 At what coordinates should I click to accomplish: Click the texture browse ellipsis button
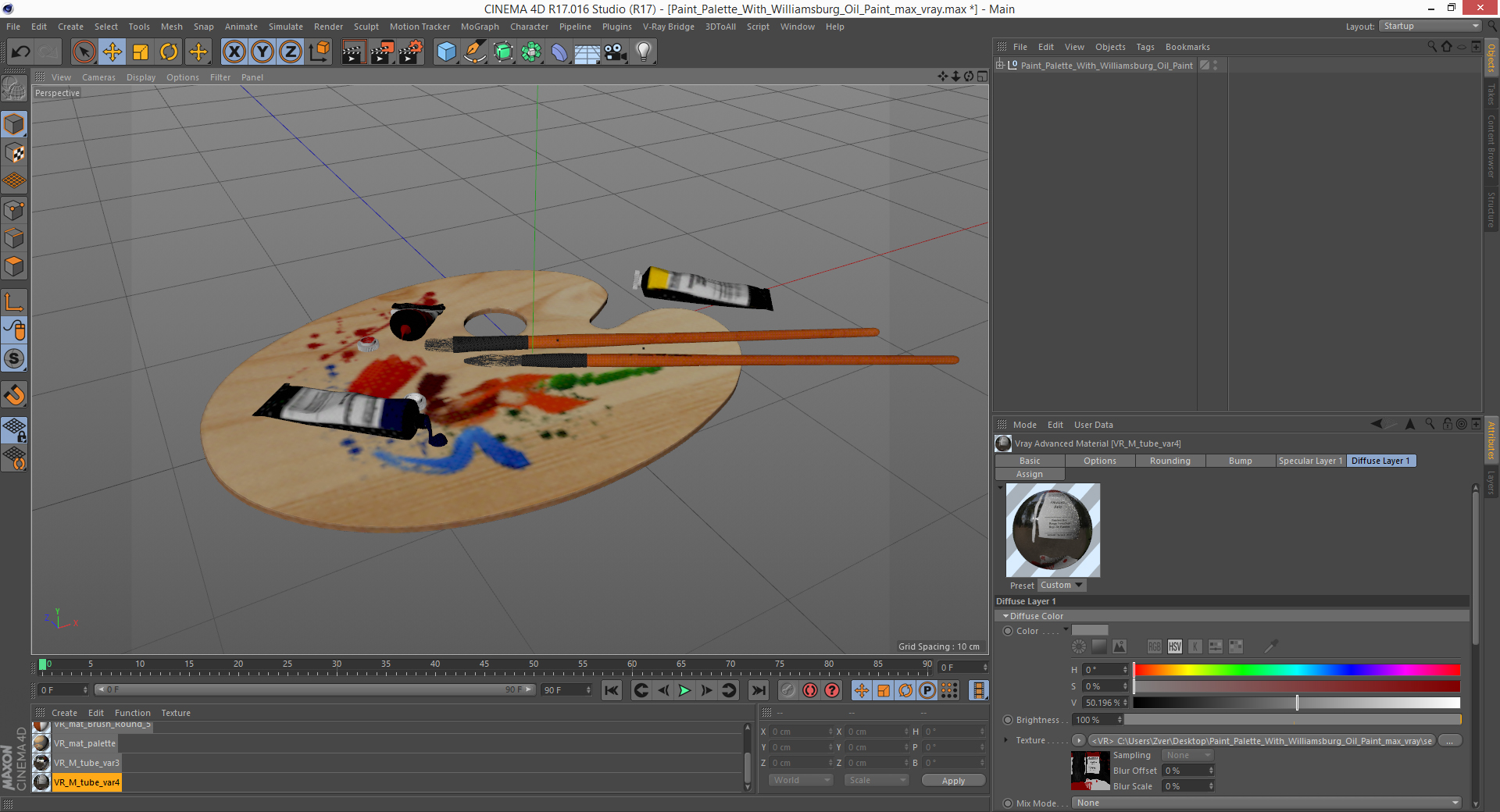pos(1450,740)
